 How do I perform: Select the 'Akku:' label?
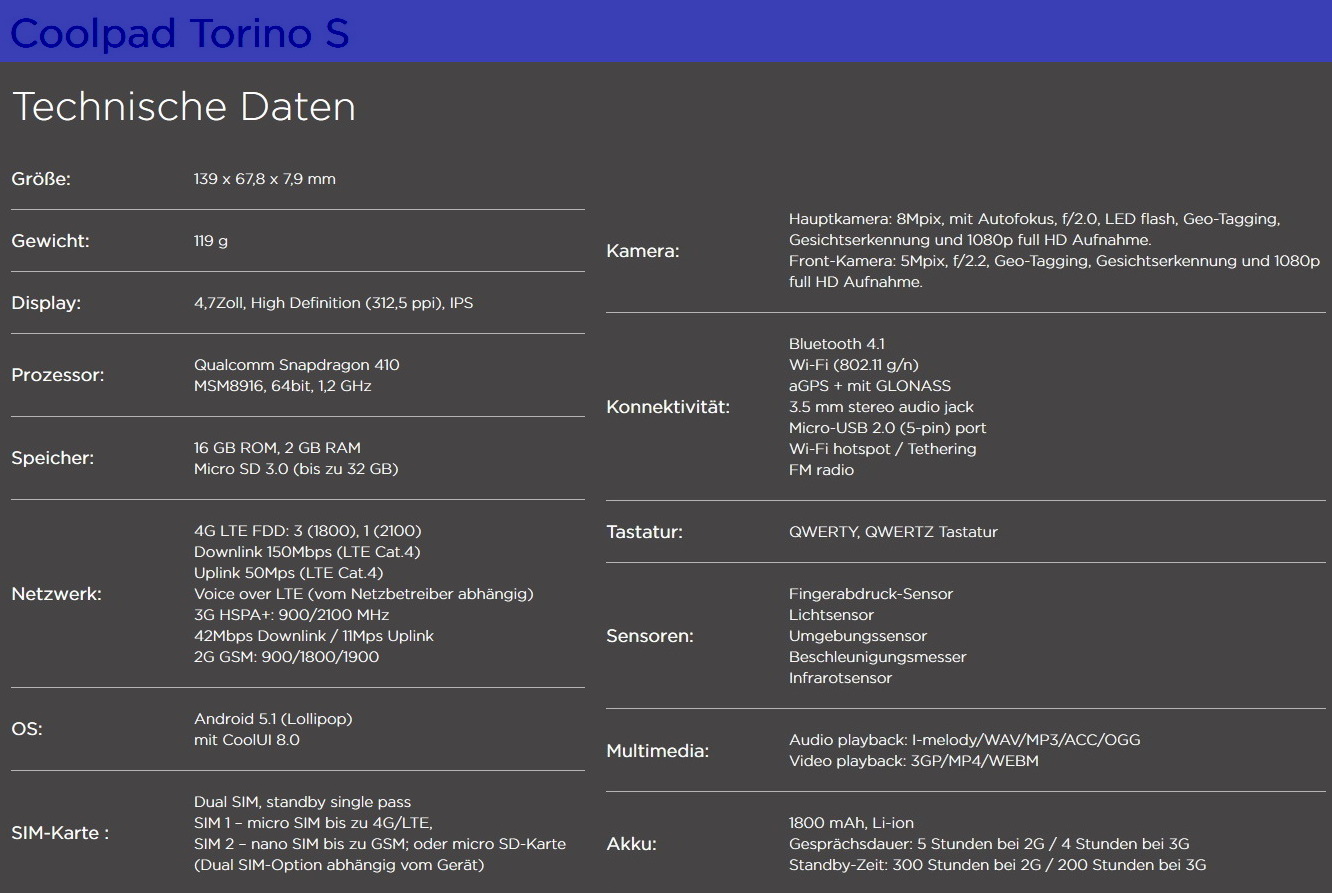click(632, 844)
